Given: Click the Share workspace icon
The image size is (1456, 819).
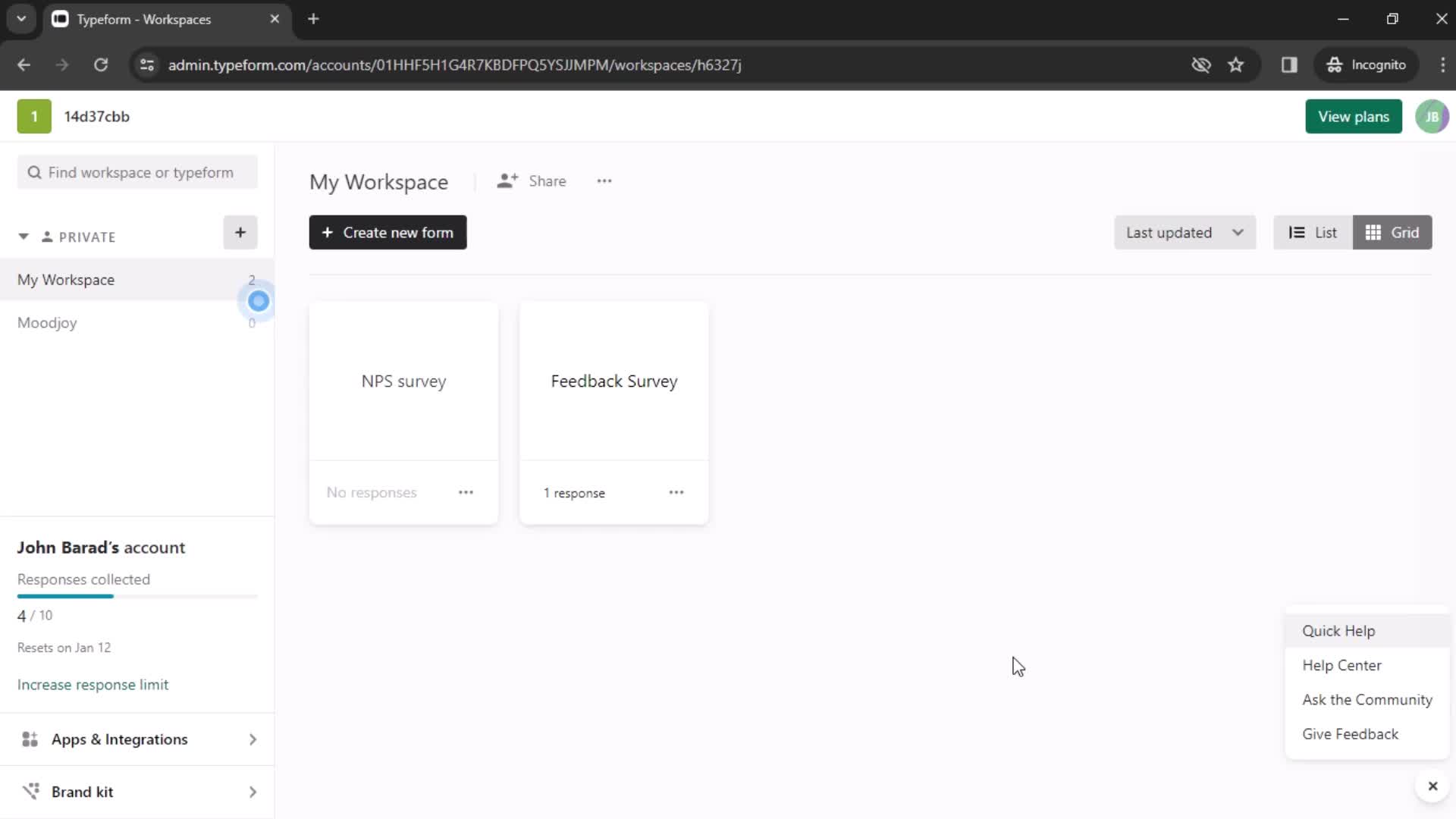Looking at the screenshot, I should [x=508, y=181].
